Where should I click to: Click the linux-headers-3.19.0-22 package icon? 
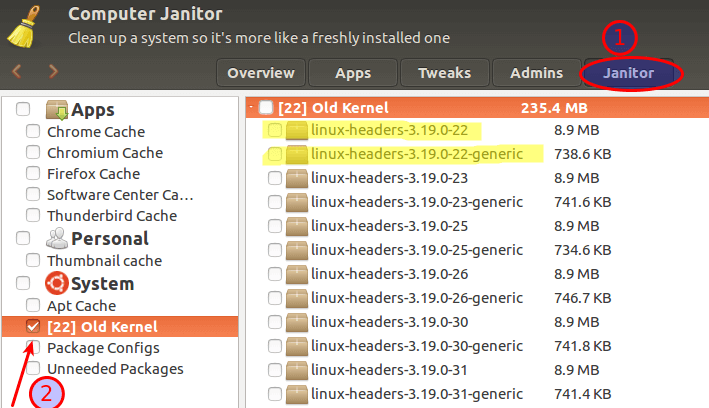tap(297, 131)
